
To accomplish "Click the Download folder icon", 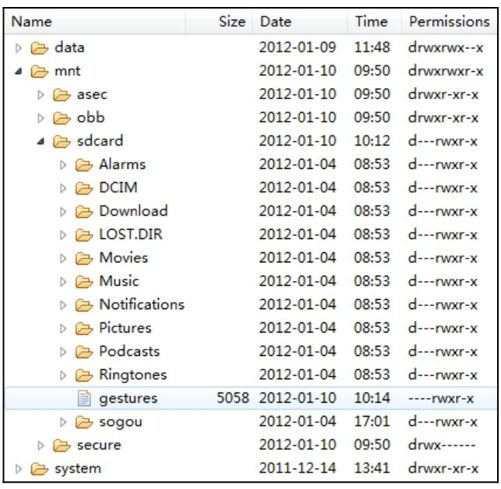I will [x=84, y=211].
